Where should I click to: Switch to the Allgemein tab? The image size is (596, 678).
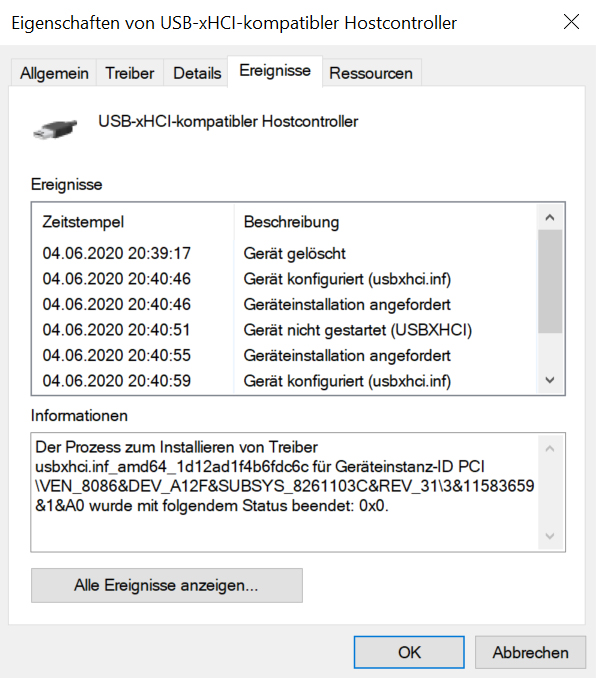pyautogui.click(x=54, y=73)
